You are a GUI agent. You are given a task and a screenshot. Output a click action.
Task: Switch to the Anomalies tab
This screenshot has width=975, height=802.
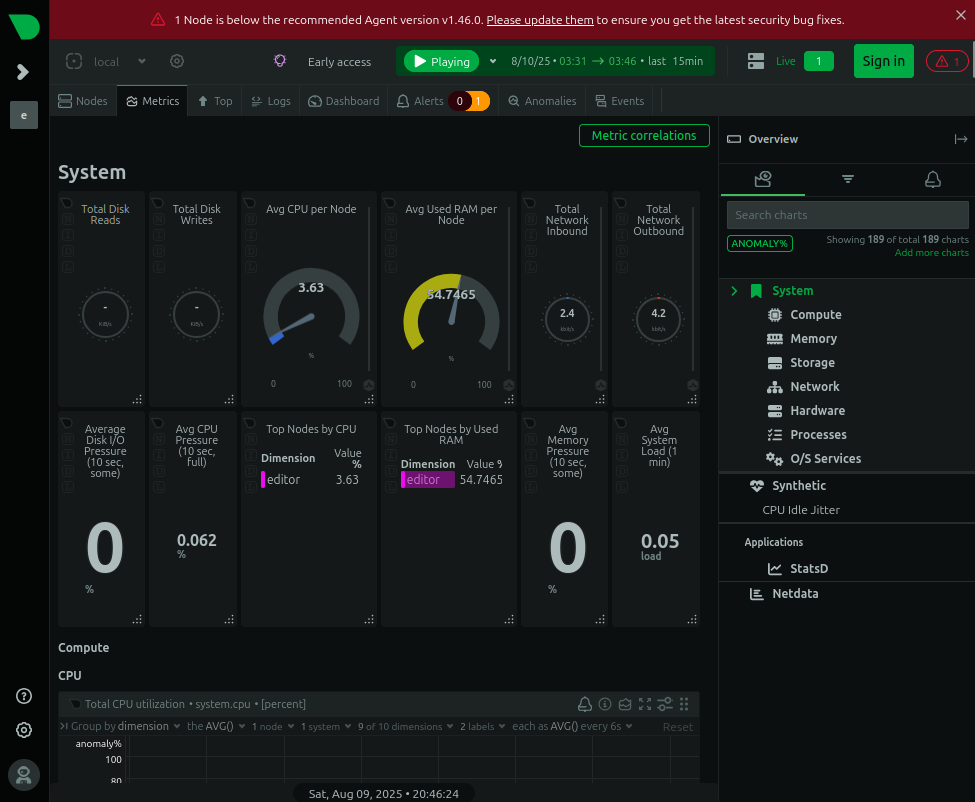542,101
